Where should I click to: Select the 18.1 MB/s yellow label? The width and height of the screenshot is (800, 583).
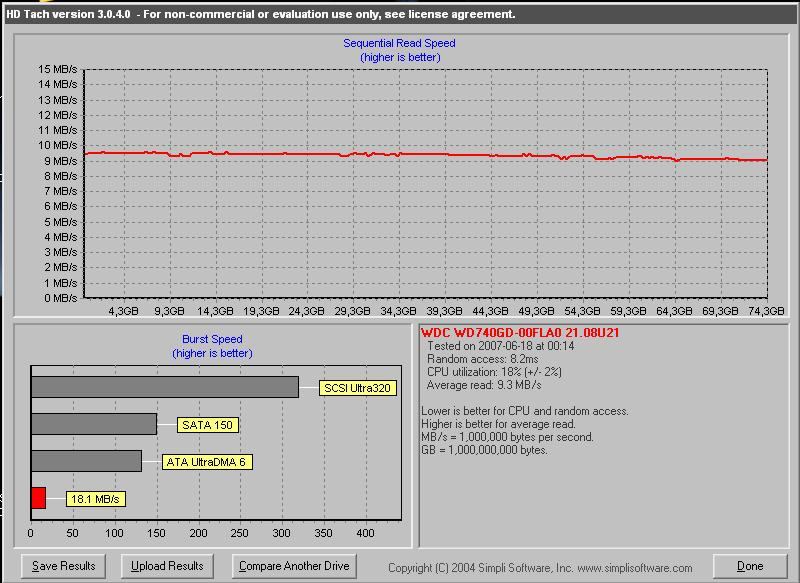[95, 499]
